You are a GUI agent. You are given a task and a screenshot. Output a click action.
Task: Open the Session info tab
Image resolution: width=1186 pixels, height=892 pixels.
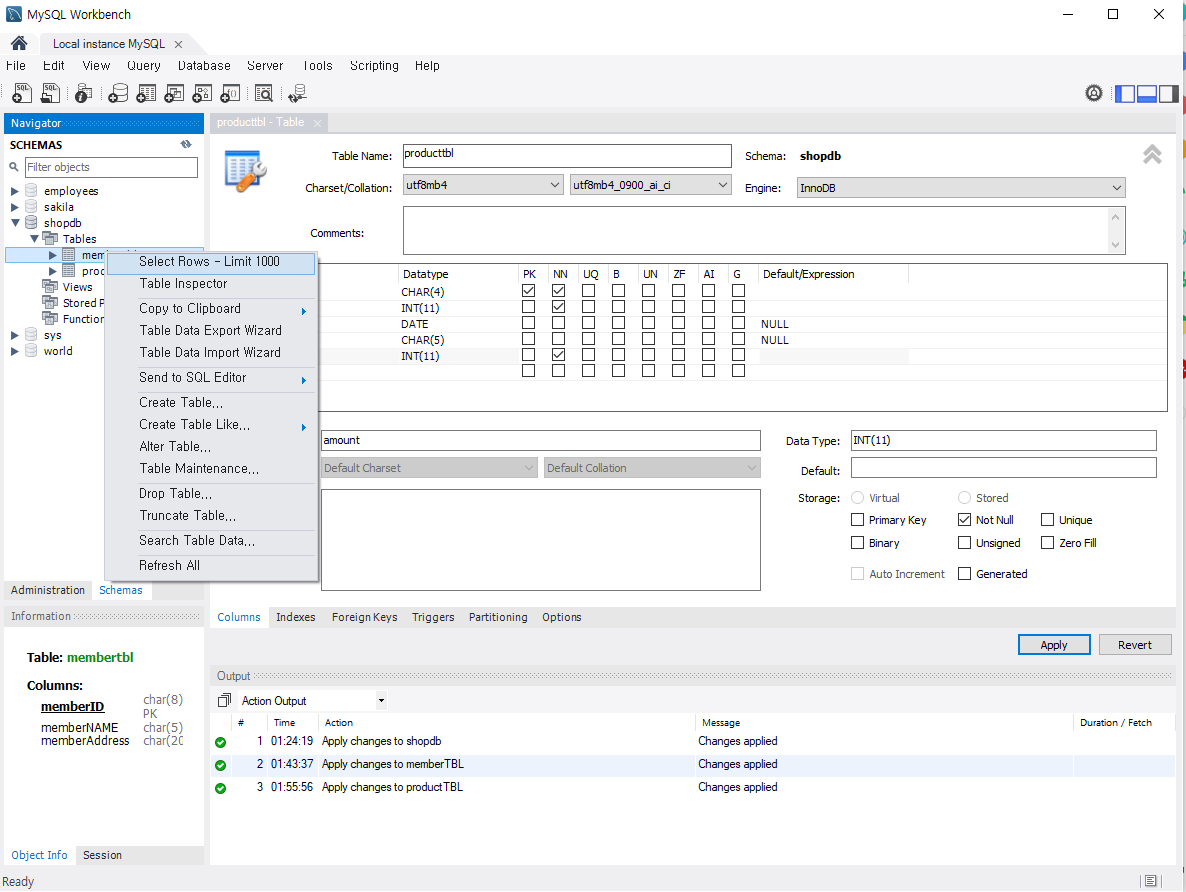(x=102, y=855)
